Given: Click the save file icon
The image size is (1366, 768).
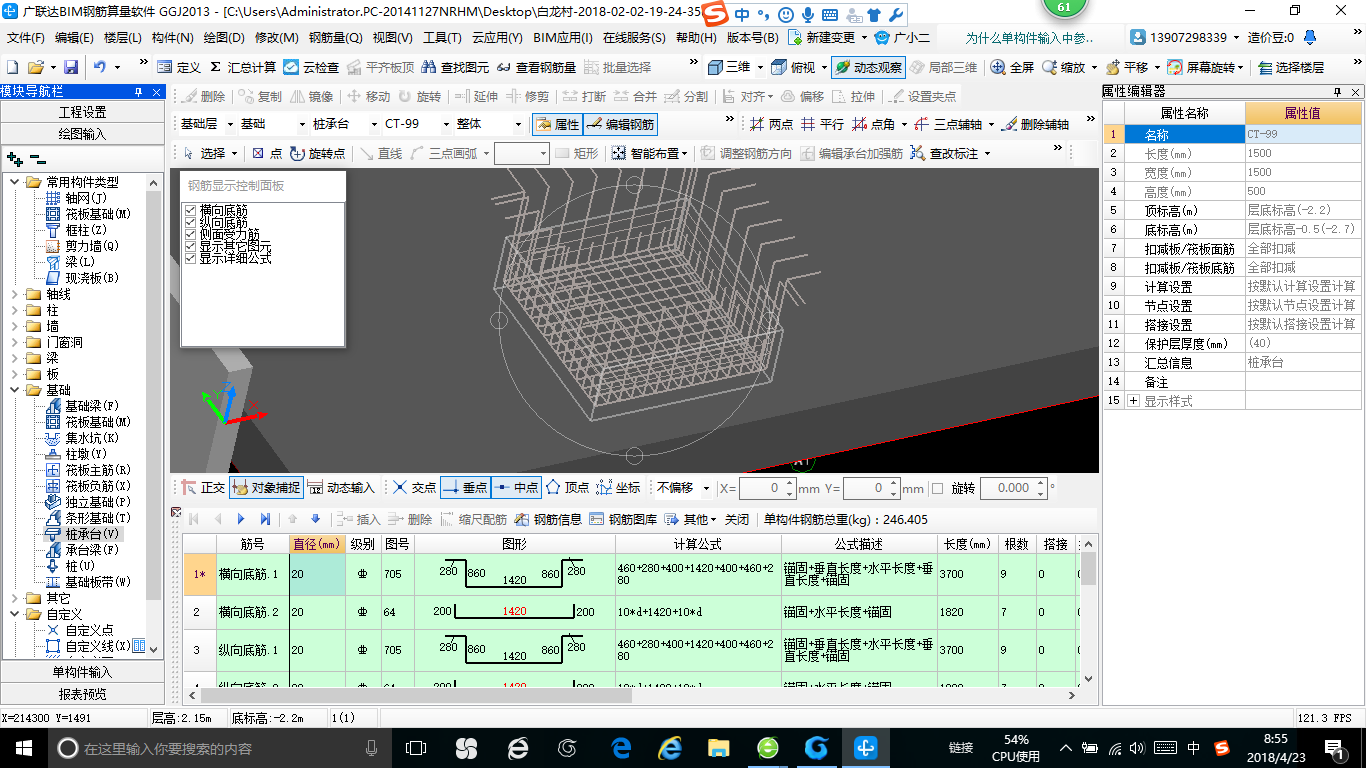Looking at the screenshot, I should click(71, 67).
